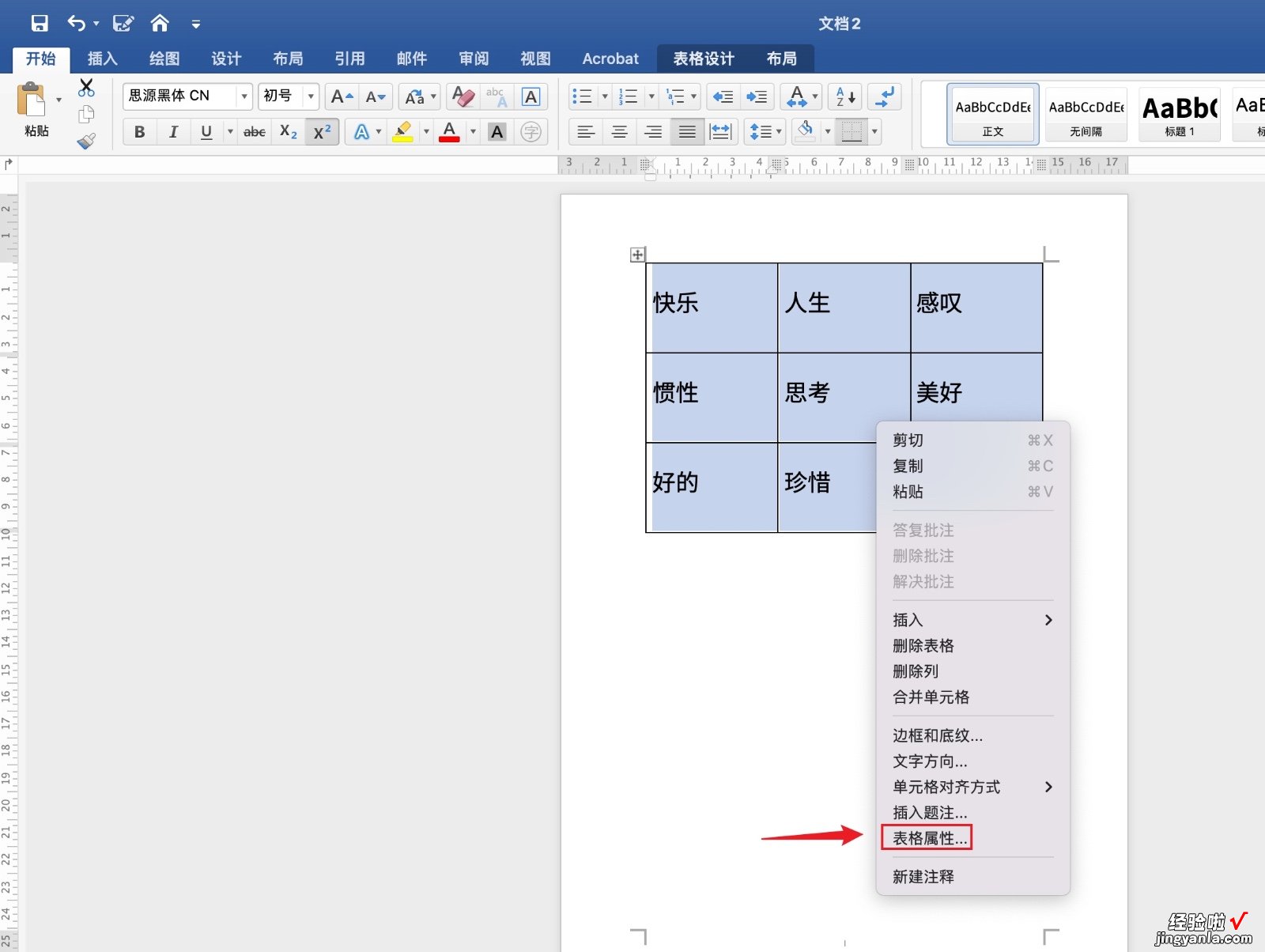Screen dimensions: 1265x952
Task: Select 新建注释 in context menu
Action: coord(923,877)
